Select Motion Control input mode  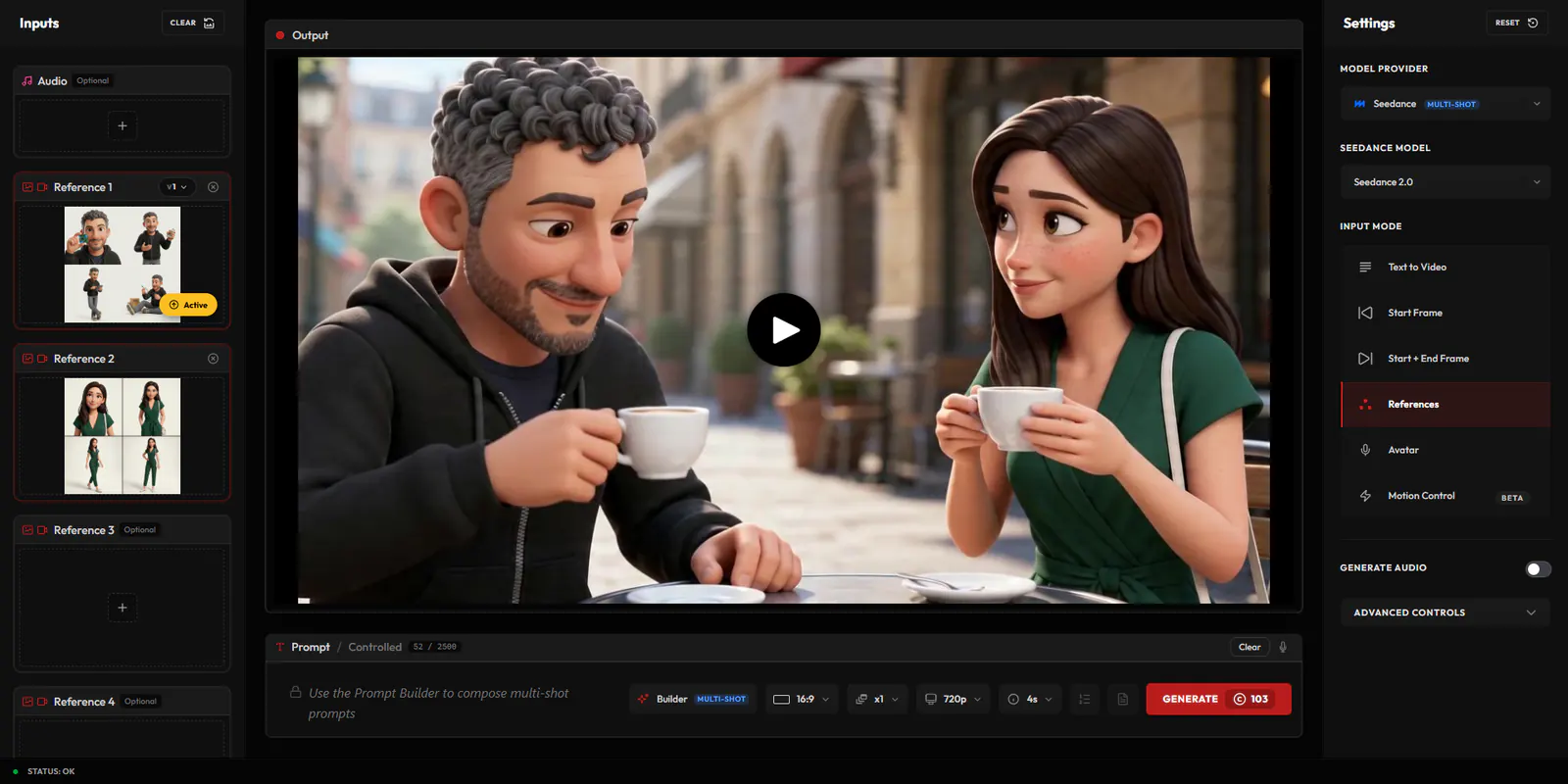[x=1445, y=496]
